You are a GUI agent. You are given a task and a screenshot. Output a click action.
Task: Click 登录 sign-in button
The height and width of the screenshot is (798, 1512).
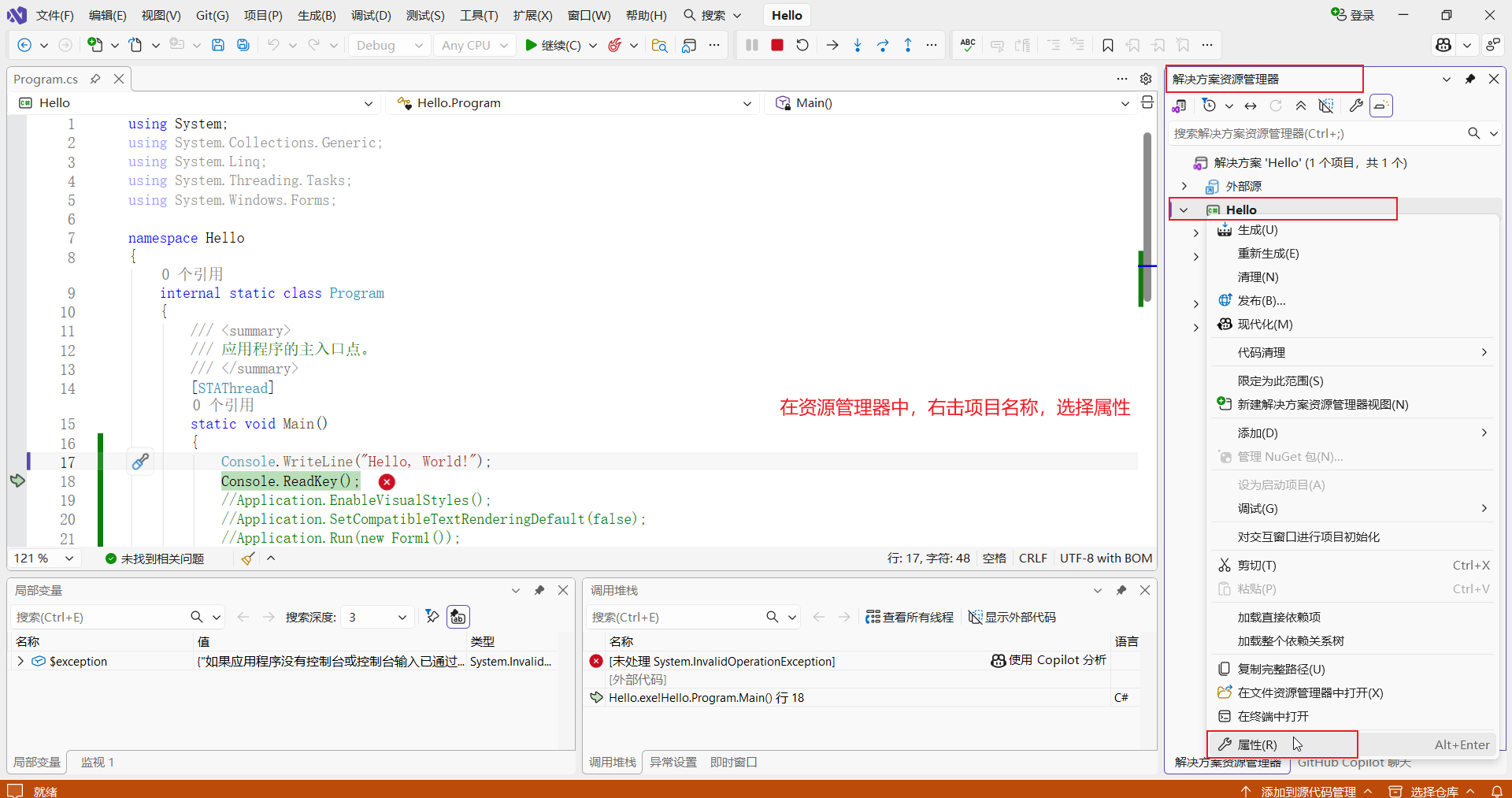(1353, 15)
